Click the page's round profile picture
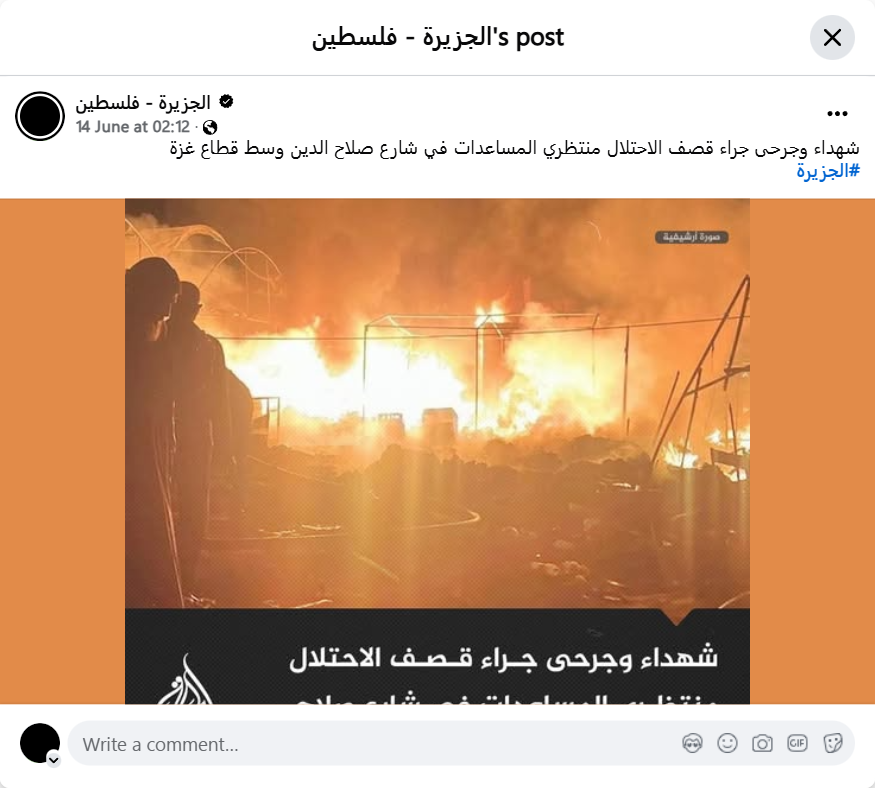The image size is (875, 788). [40, 116]
